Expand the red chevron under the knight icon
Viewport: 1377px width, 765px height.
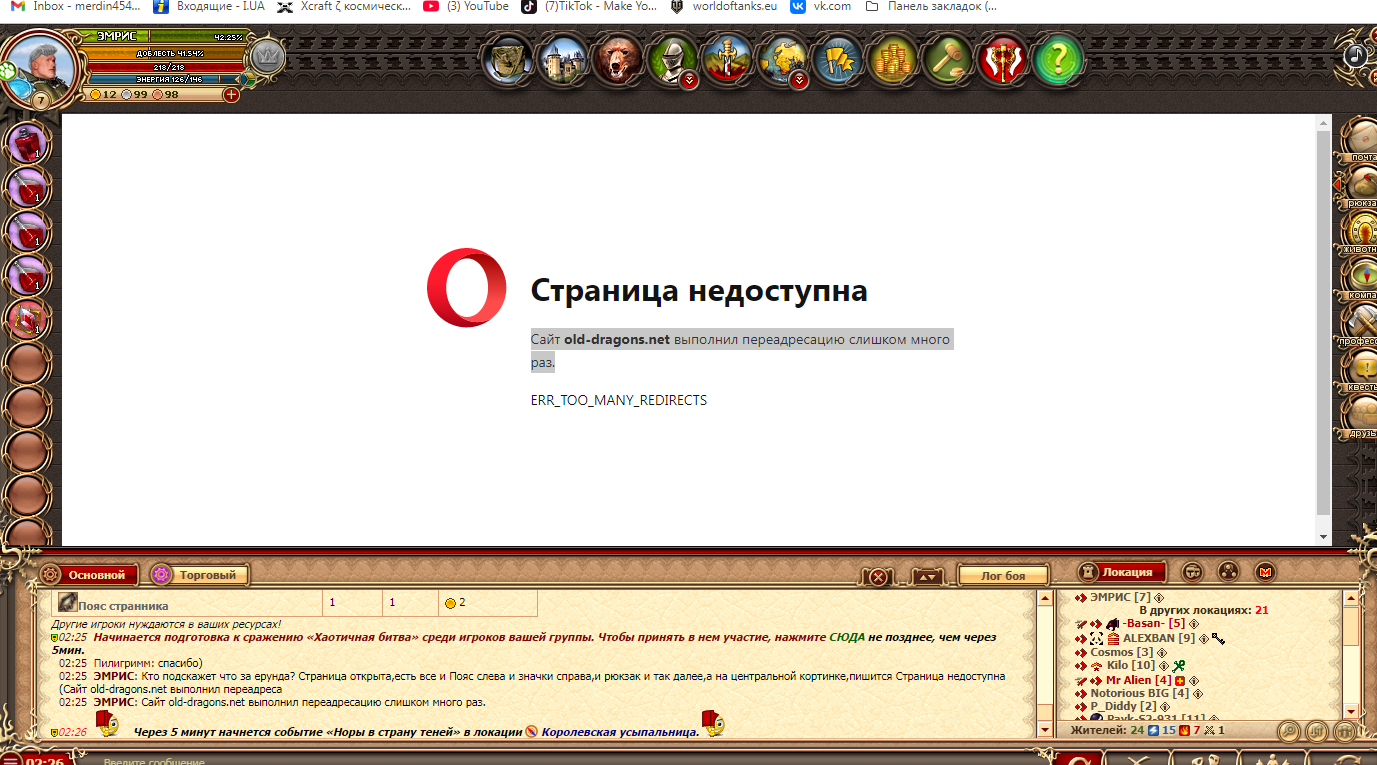(689, 81)
